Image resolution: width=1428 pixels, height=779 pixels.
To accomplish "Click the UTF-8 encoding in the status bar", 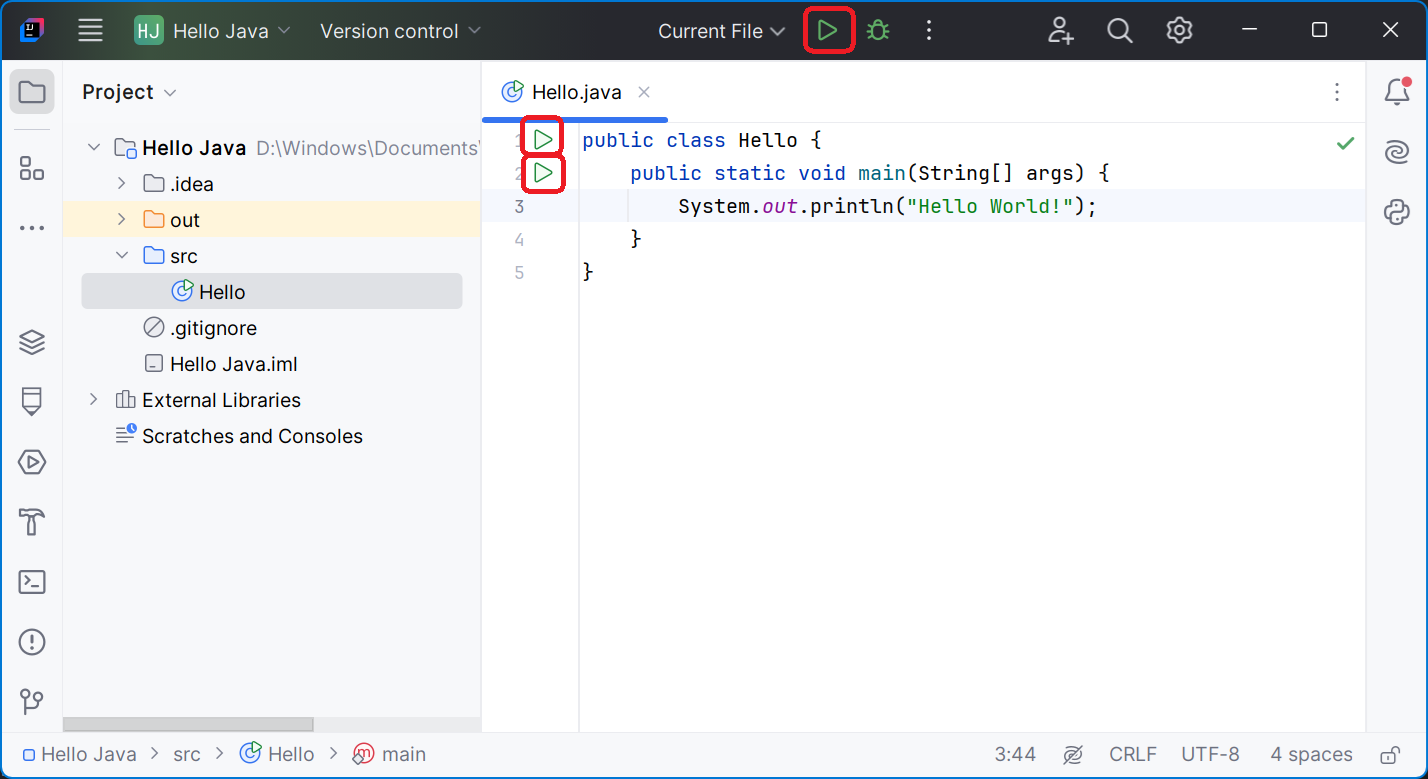I will coord(1210,755).
